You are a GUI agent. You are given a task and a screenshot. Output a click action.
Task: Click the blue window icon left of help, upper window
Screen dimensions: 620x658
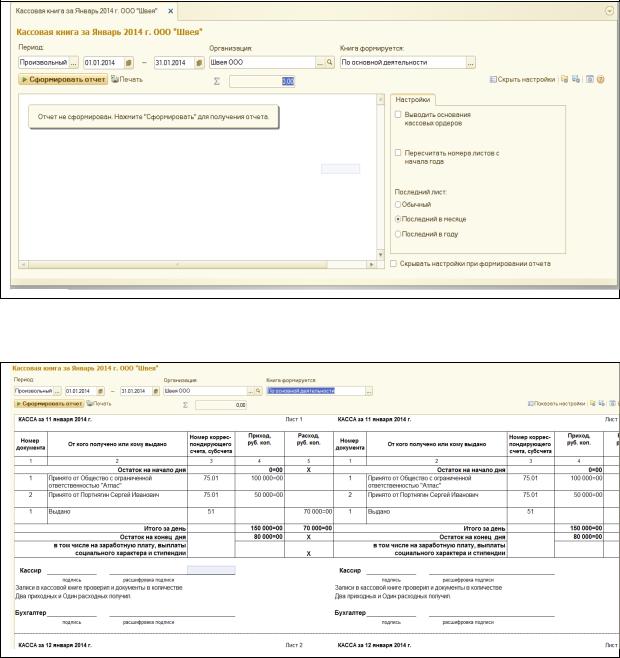tap(590, 79)
